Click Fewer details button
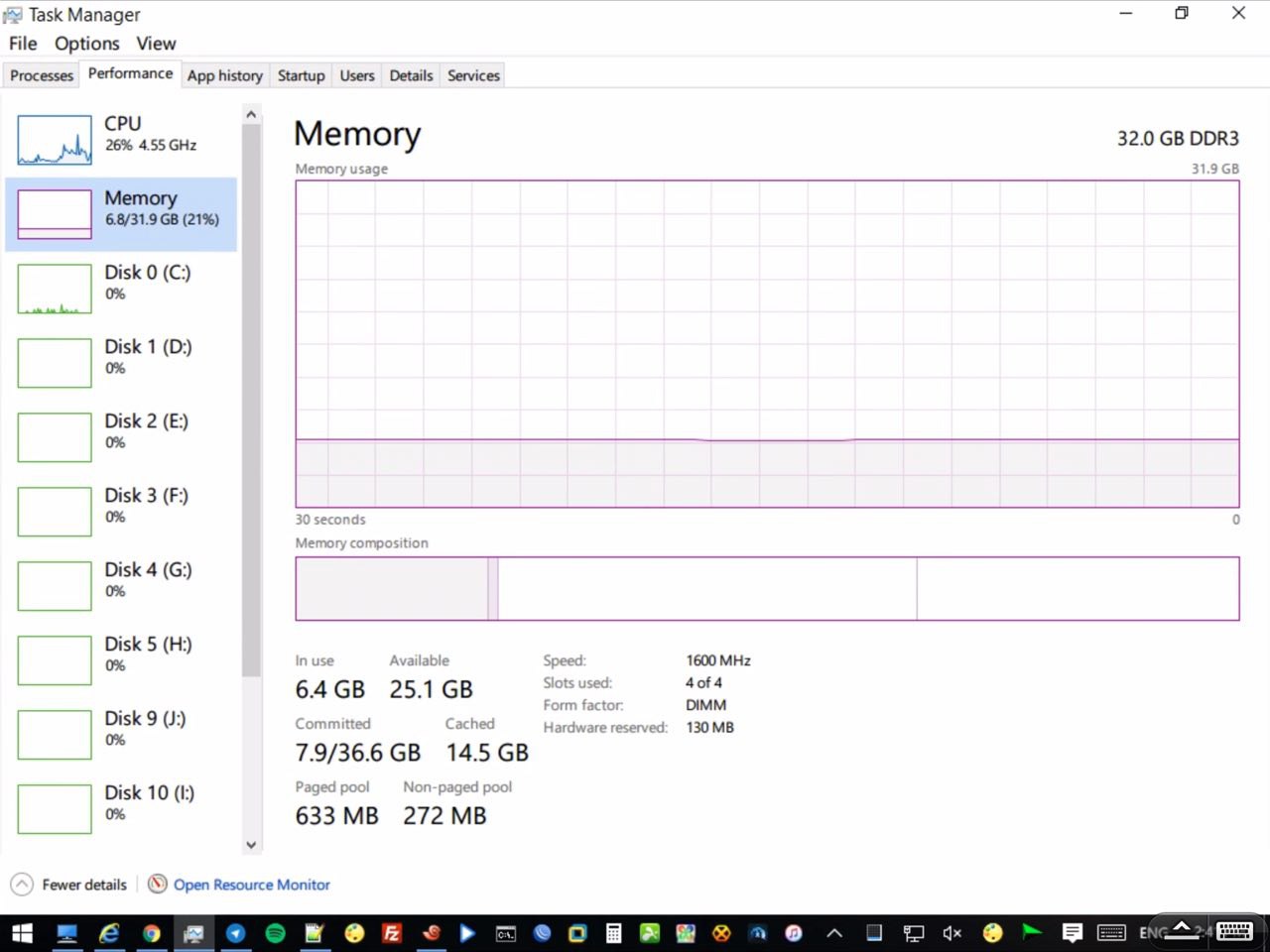Viewport: 1270px width, 952px height. (83, 885)
